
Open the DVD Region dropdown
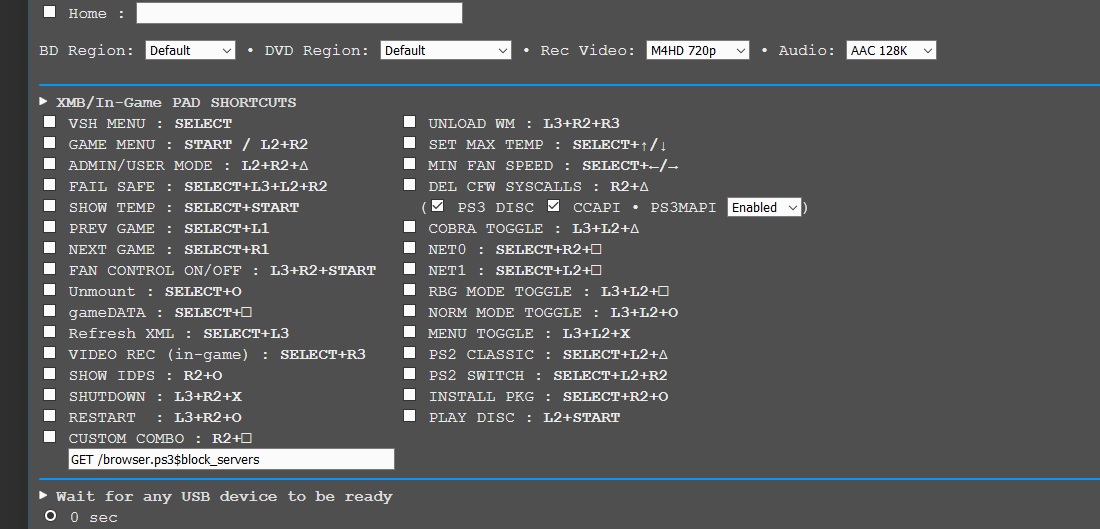click(445, 51)
